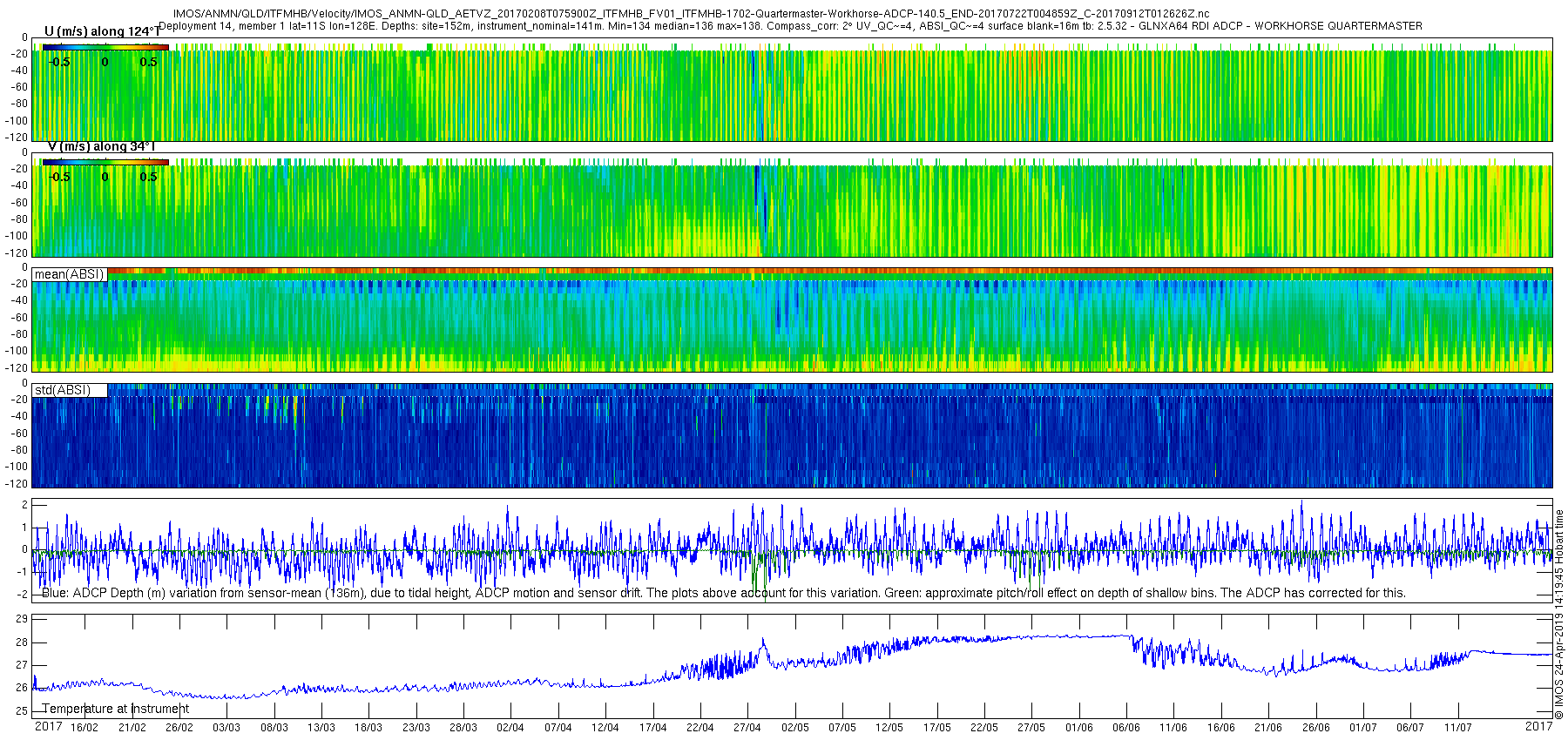Click the '13/03' date tick label
Screen dimensions: 1568x740
[321, 728]
